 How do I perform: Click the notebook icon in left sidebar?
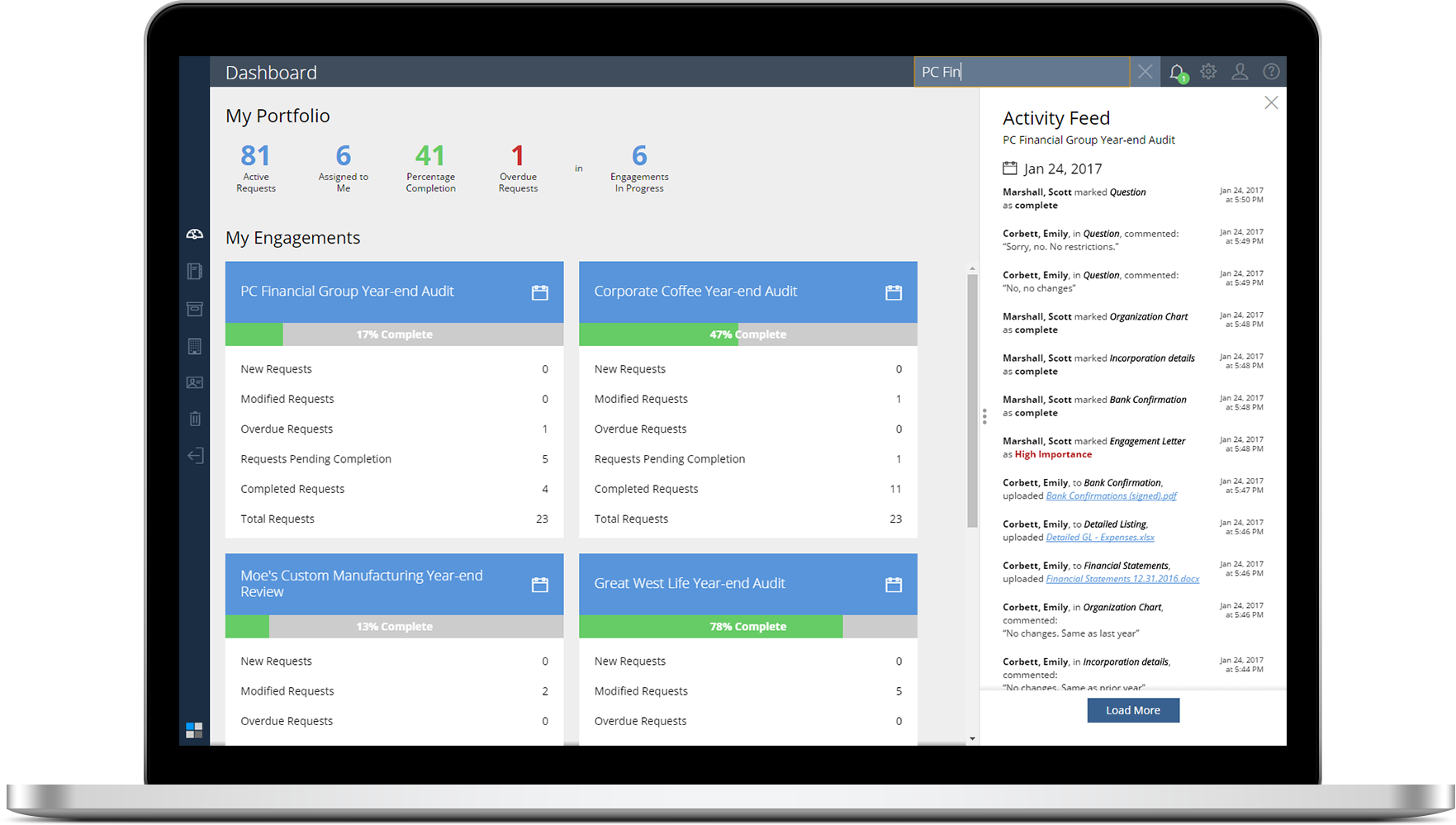[194, 271]
